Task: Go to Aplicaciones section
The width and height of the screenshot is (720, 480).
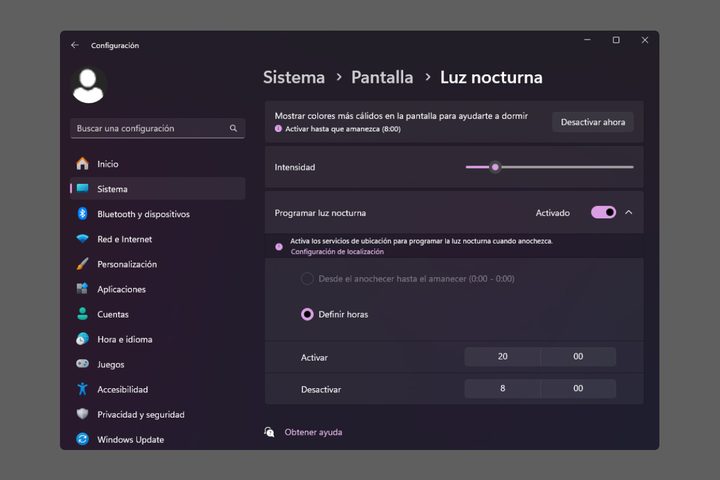Action: pos(158,289)
